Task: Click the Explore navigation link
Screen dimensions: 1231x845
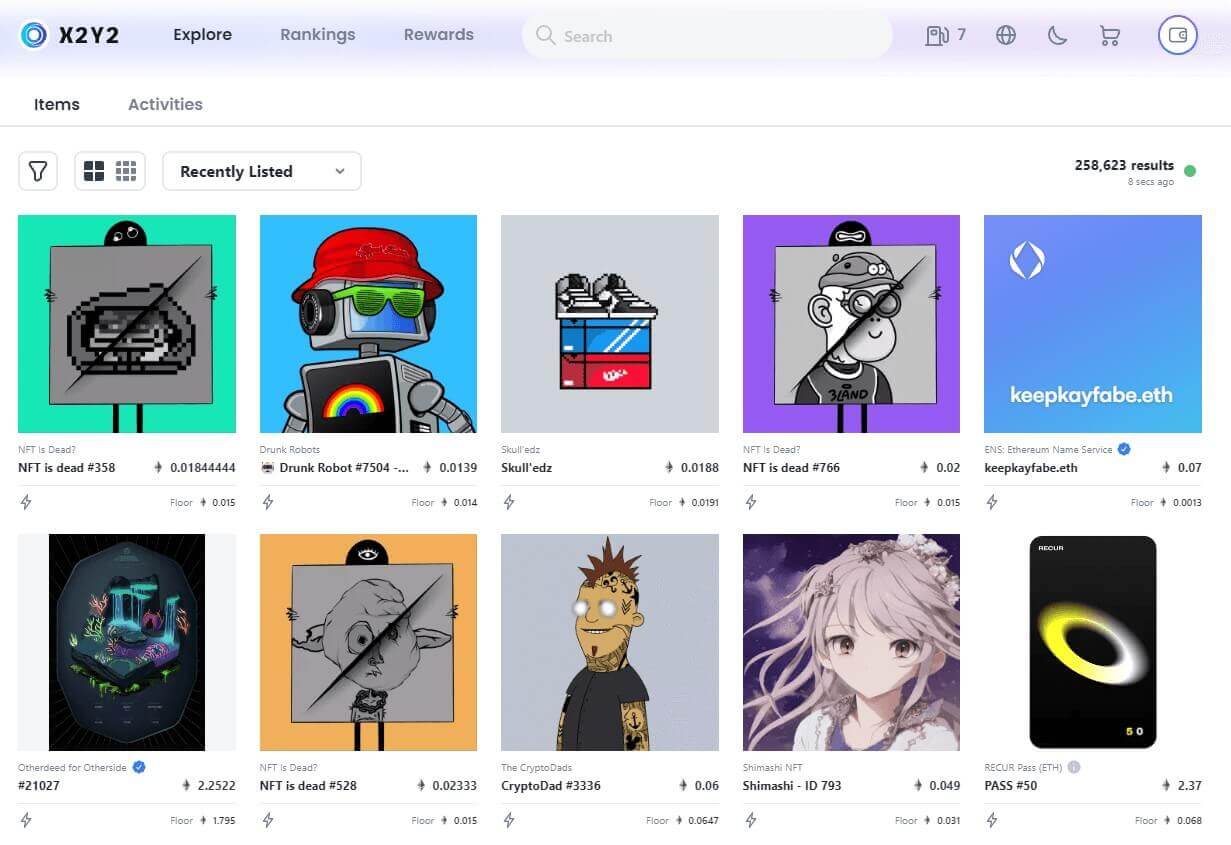Action: pos(202,34)
